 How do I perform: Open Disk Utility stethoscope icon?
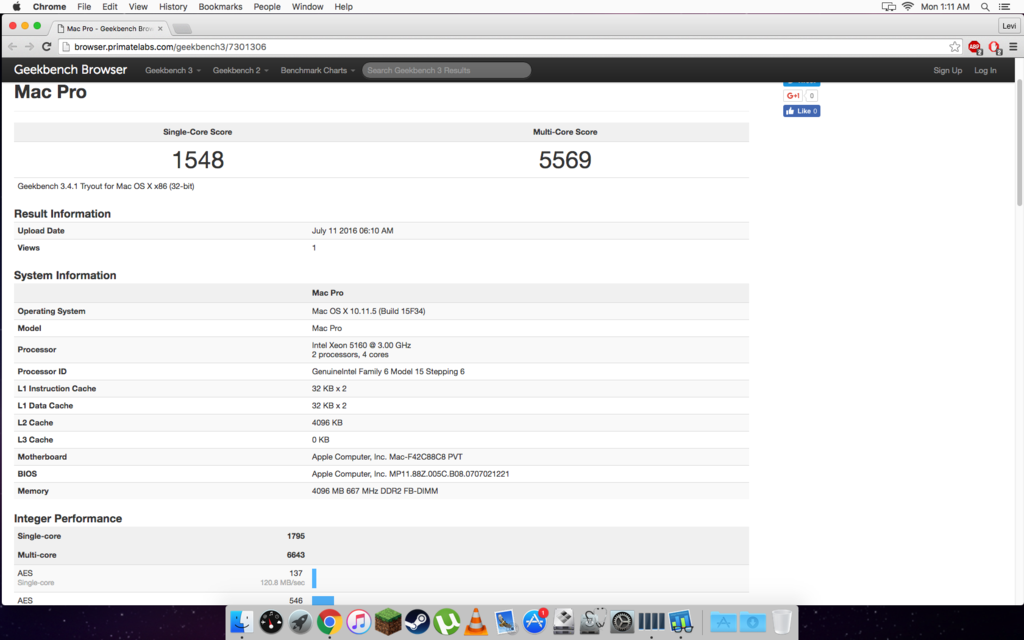click(x=593, y=622)
